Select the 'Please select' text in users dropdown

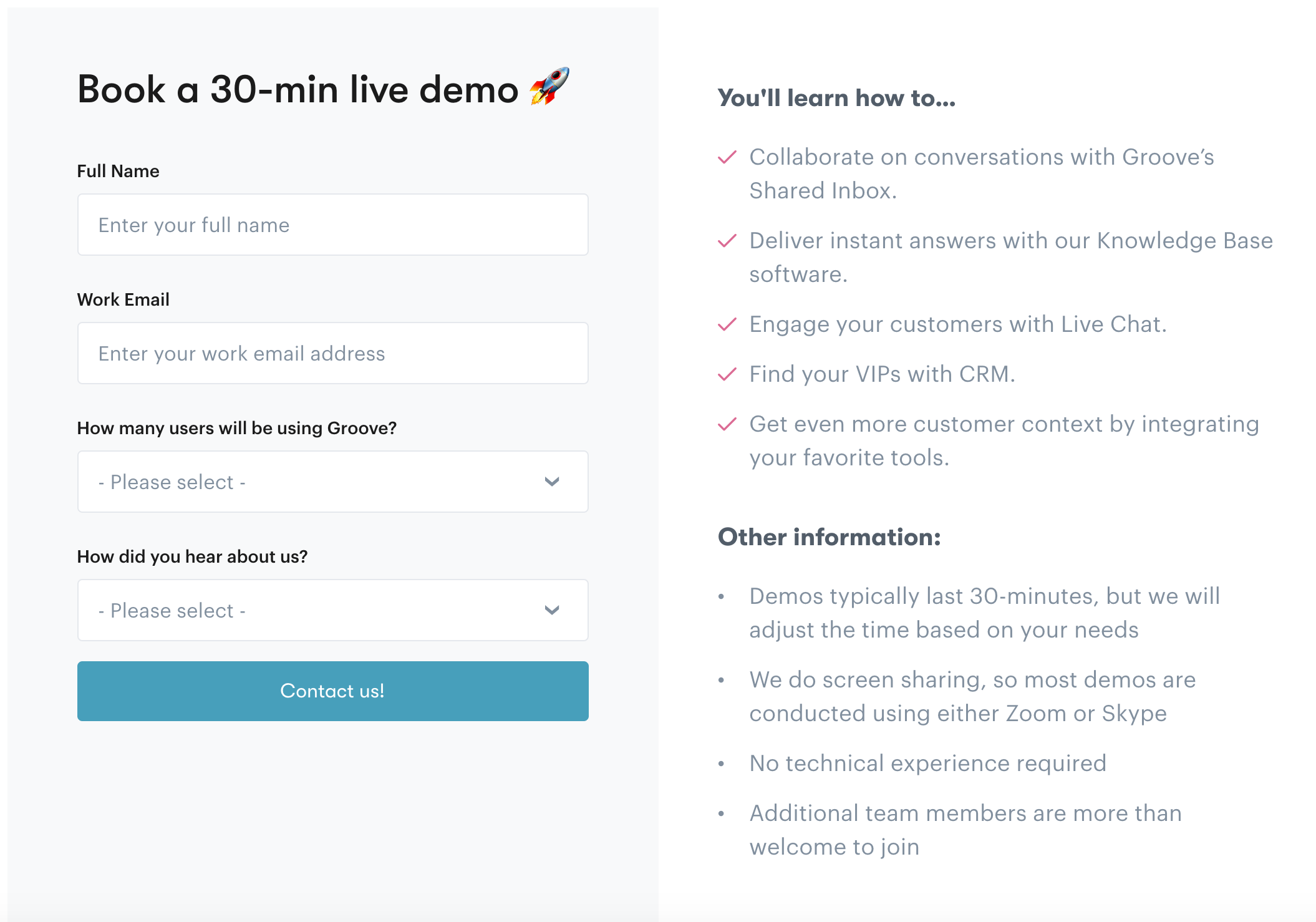[x=172, y=482]
